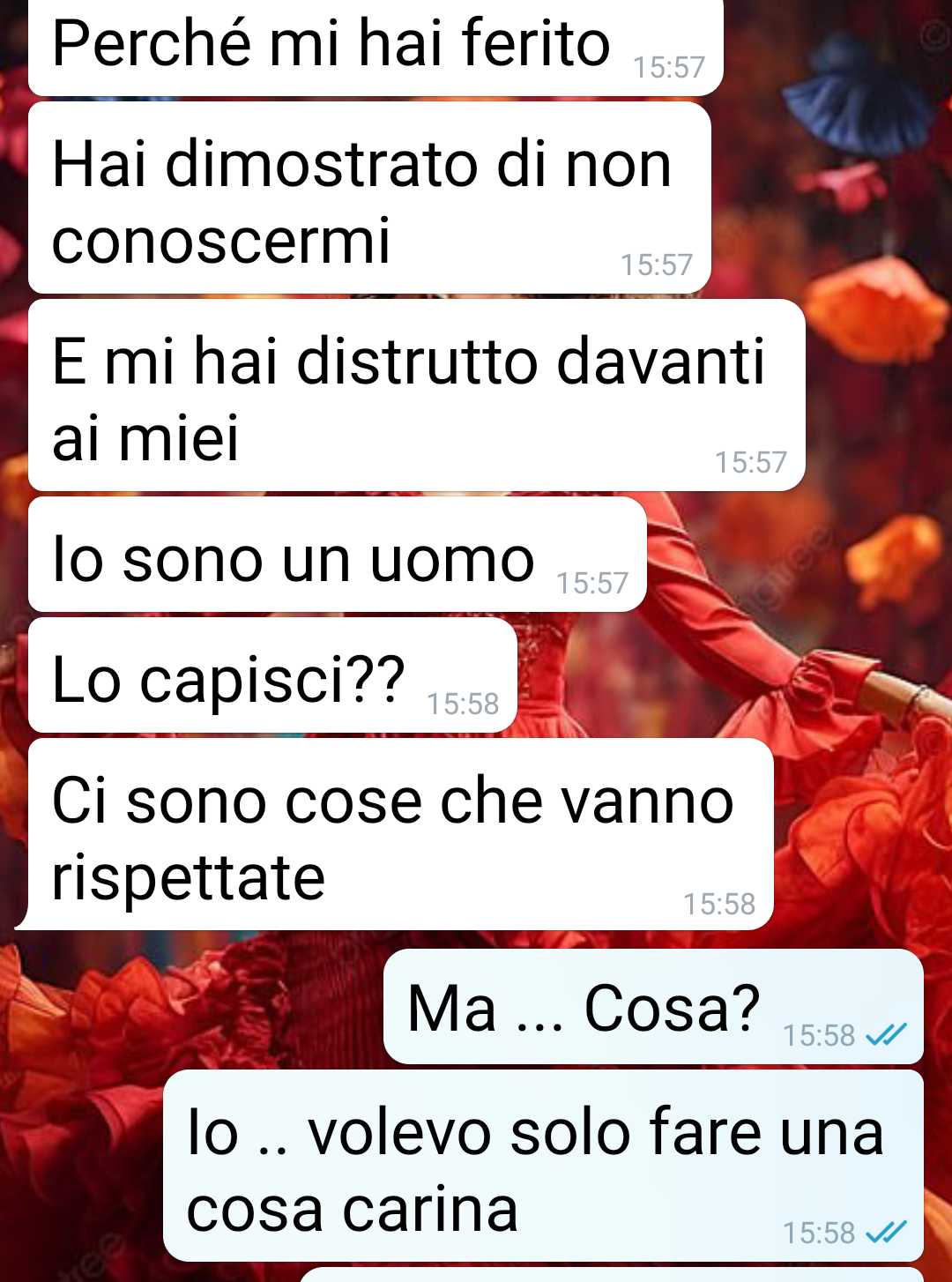Tap the timestamp on 'davanti ai miei' message
Image resolution: width=952 pixels, height=1282 pixels.
[751, 462]
